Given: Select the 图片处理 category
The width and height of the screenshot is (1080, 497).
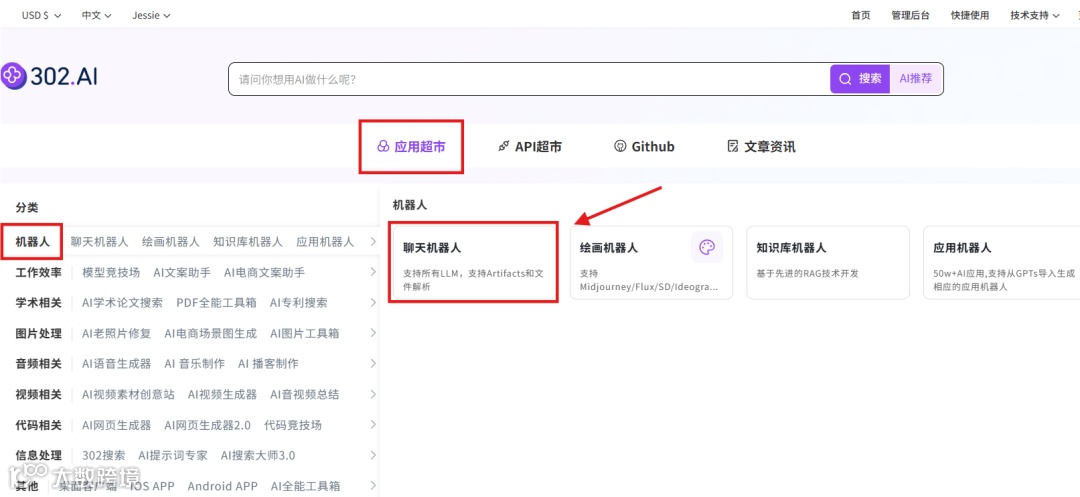Looking at the screenshot, I should click(39, 333).
